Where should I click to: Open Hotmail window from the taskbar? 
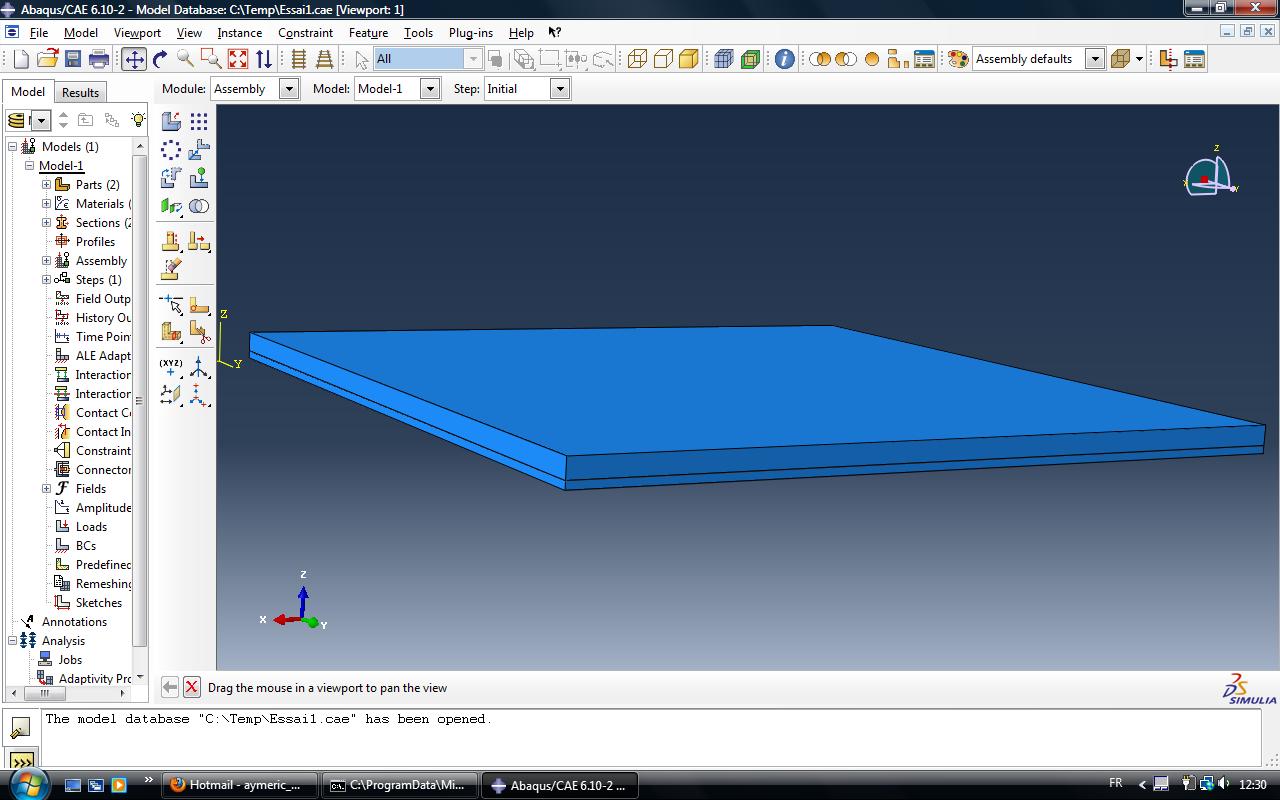[x=240, y=785]
